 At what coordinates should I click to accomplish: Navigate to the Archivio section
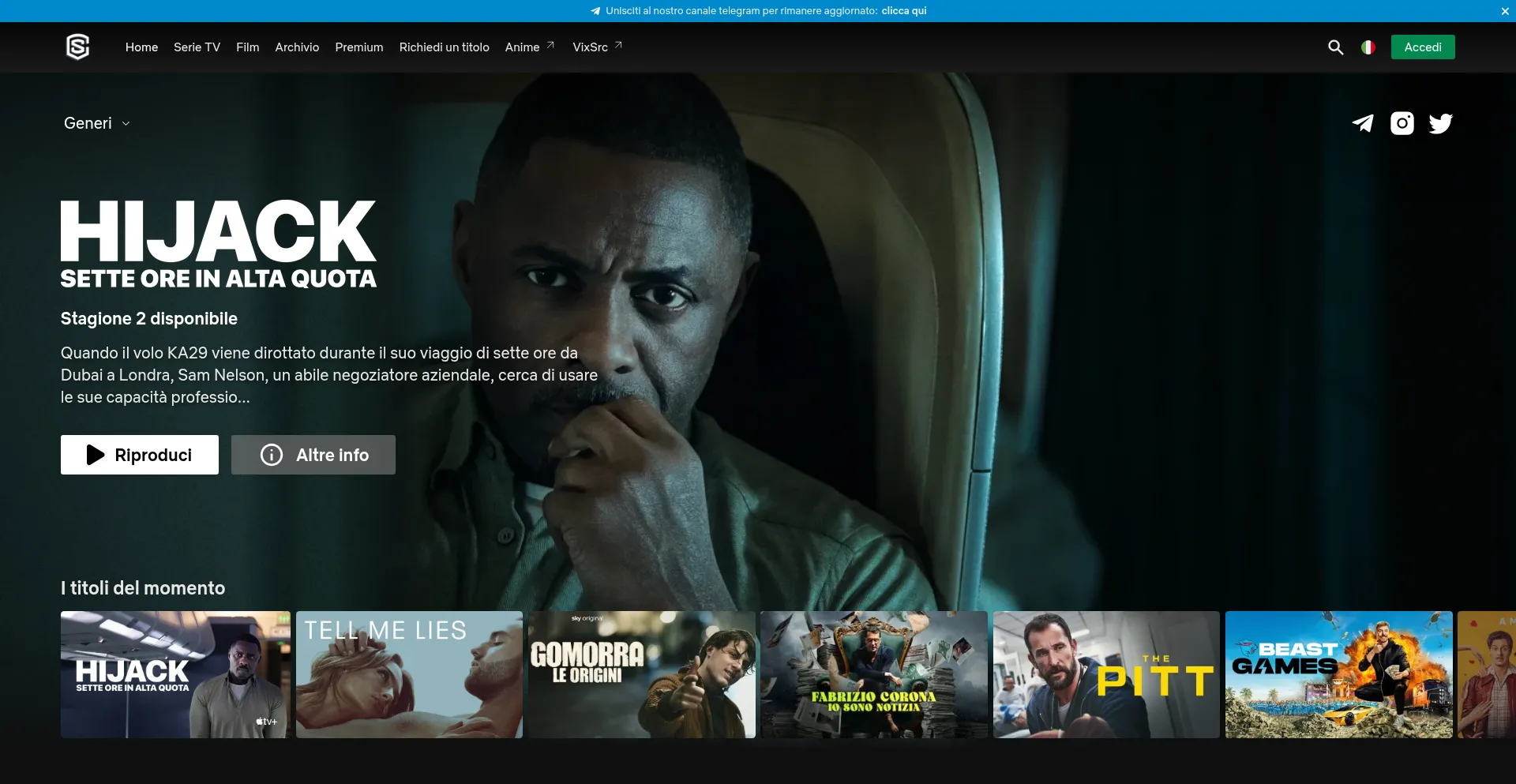tap(297, 47)
